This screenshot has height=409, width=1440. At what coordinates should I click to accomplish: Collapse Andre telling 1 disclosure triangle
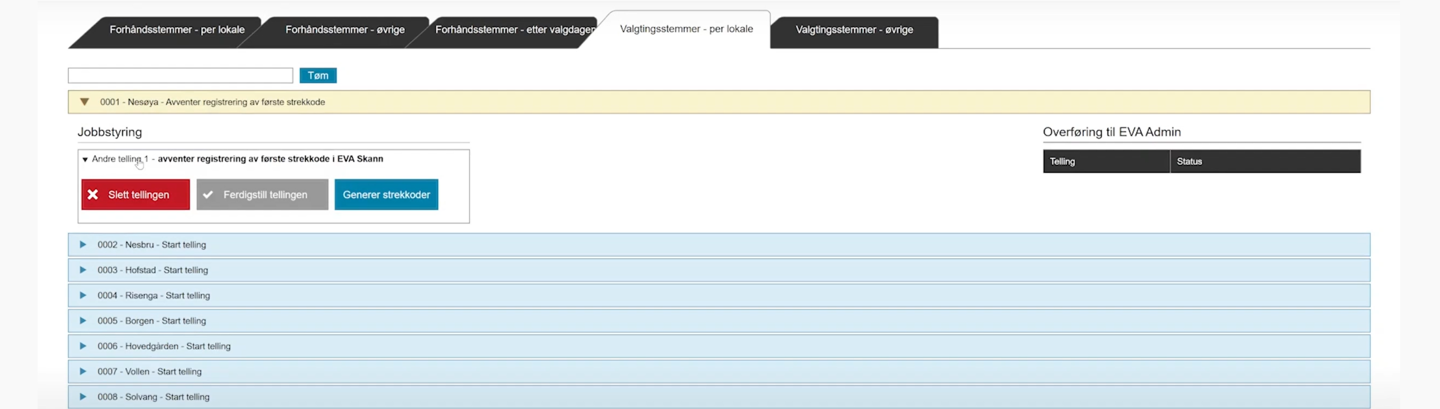pyautogui.click(x=85, y=159)
